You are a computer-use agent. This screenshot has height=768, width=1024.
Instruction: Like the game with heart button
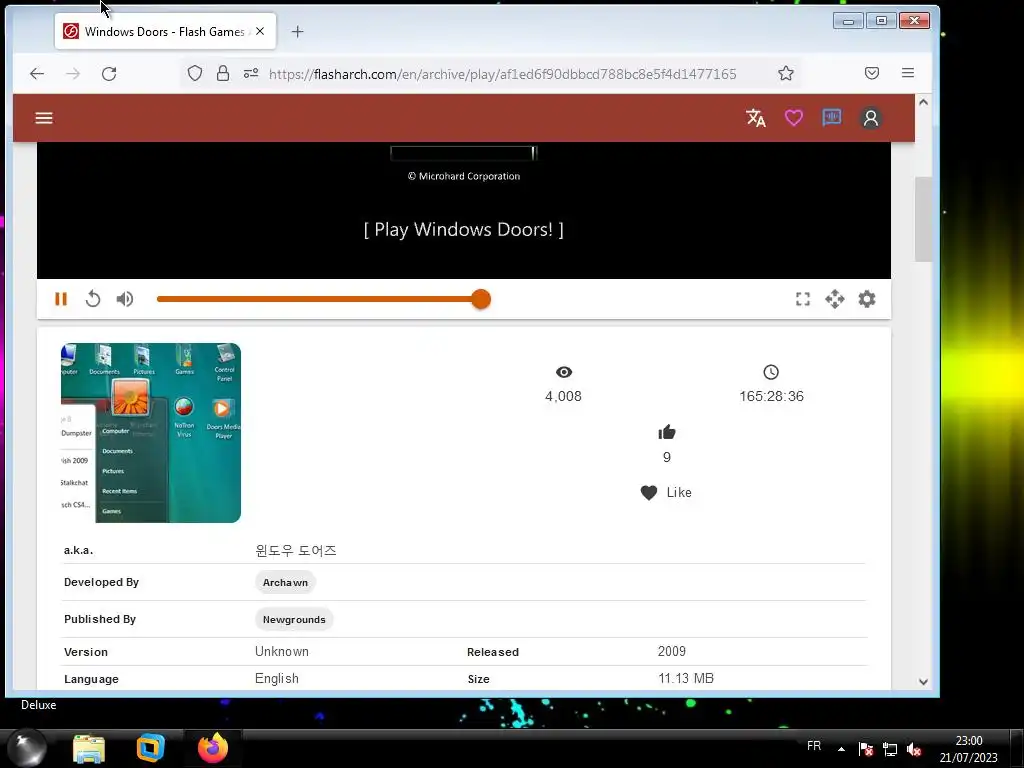point(665,492)
